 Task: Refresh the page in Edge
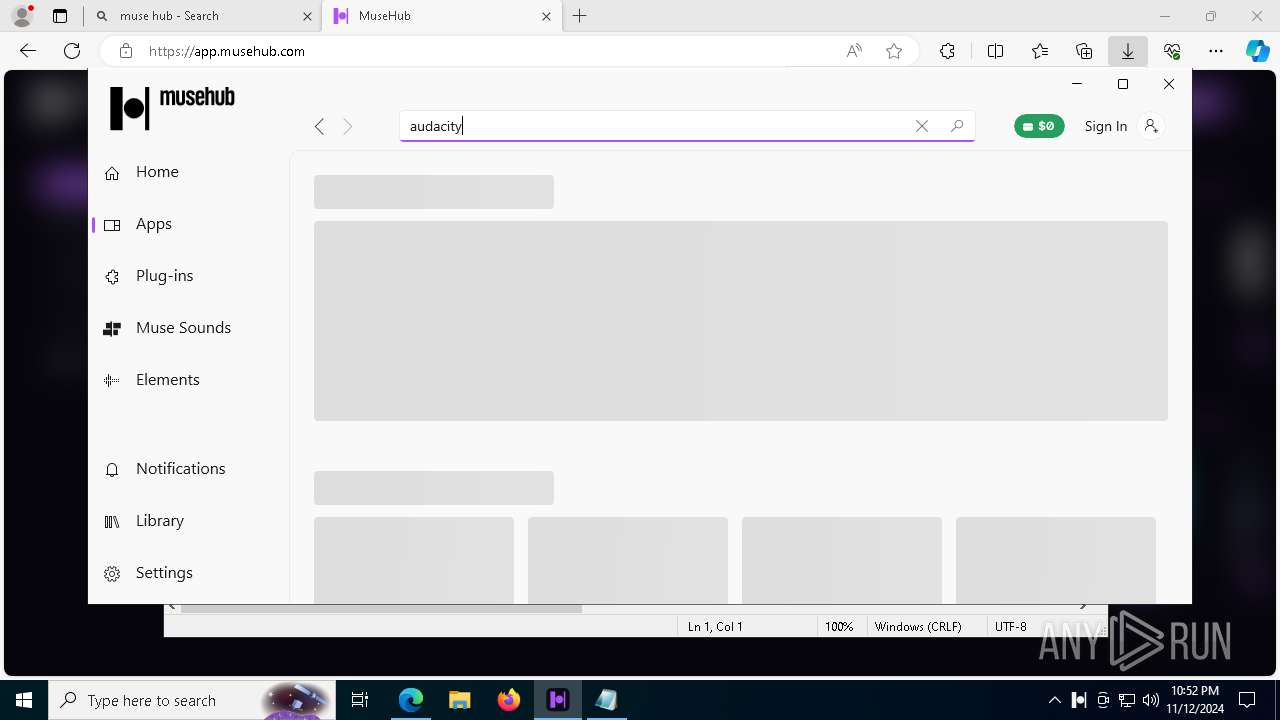72,51
